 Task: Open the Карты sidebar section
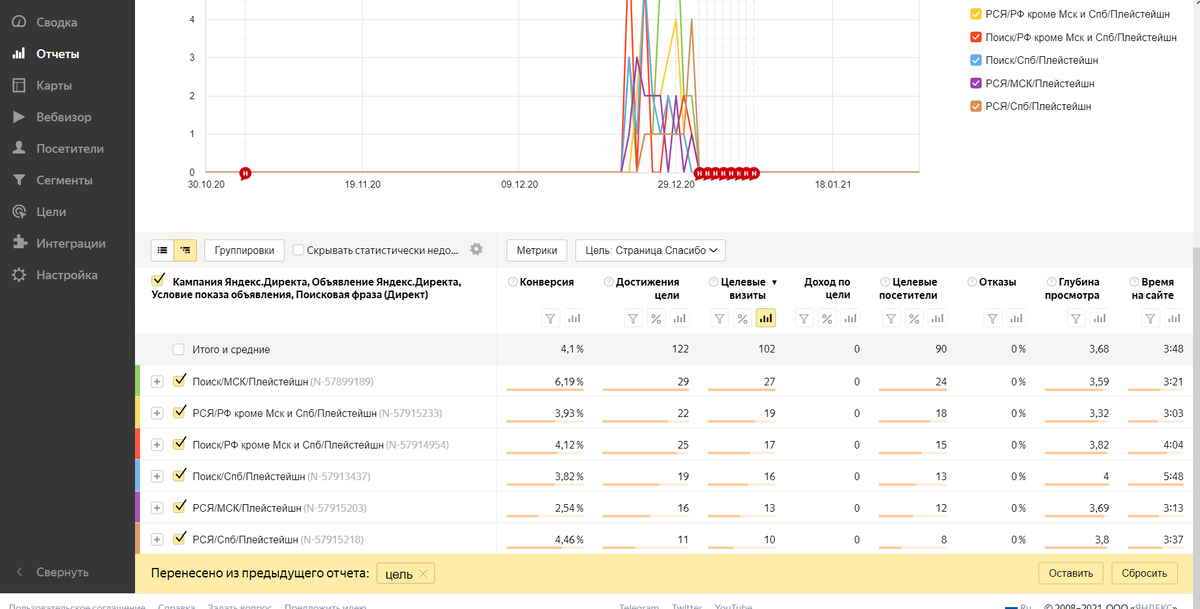coord(54,85)
